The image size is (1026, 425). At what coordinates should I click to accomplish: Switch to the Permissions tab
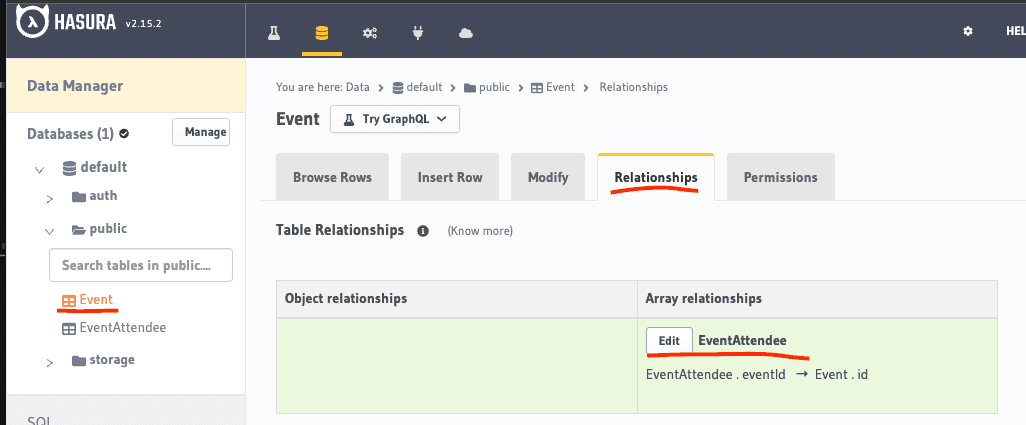[780, 178]
